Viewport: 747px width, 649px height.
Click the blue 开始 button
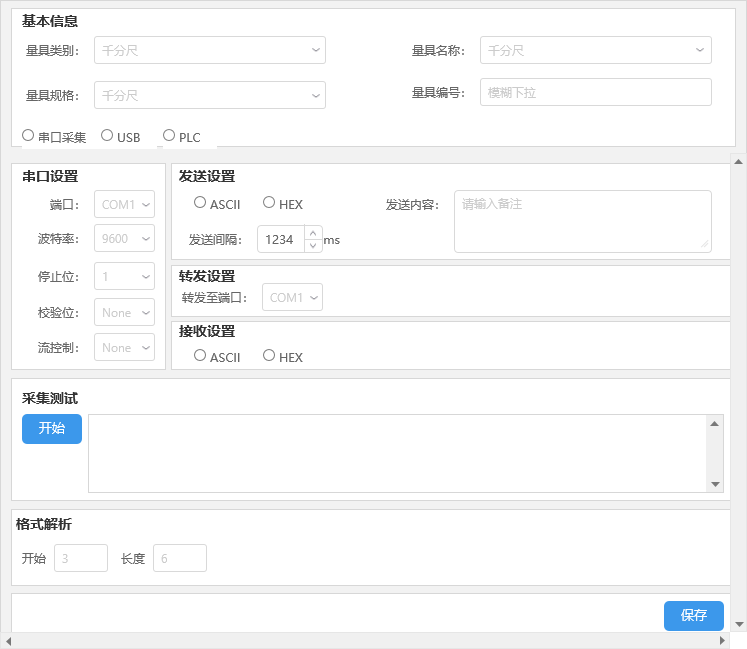click(52, 429)
